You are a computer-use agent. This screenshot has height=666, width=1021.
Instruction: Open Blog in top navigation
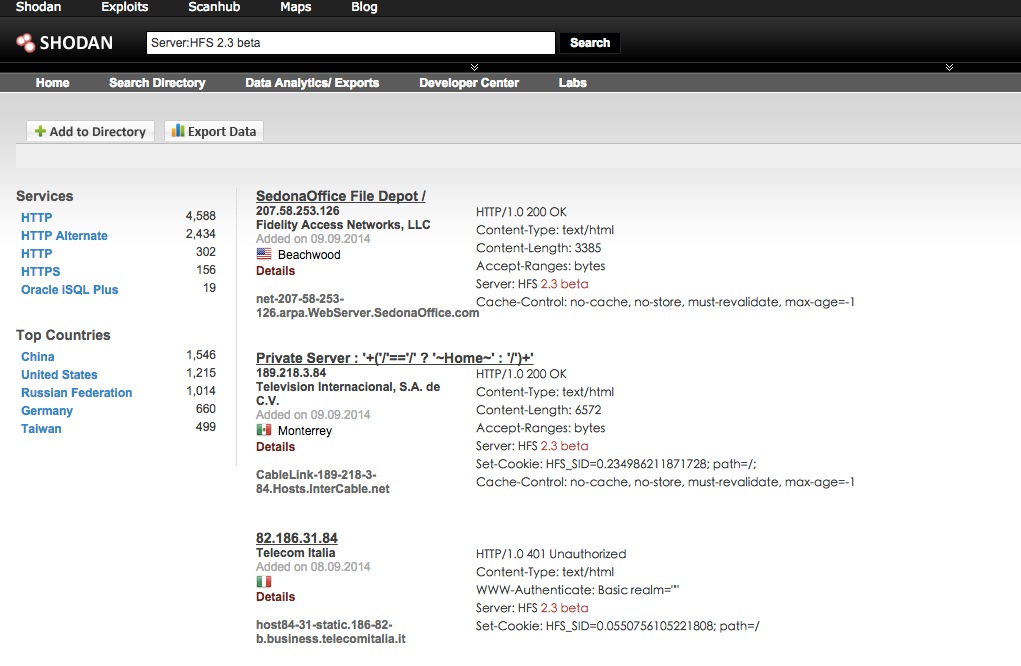[364, 7]
